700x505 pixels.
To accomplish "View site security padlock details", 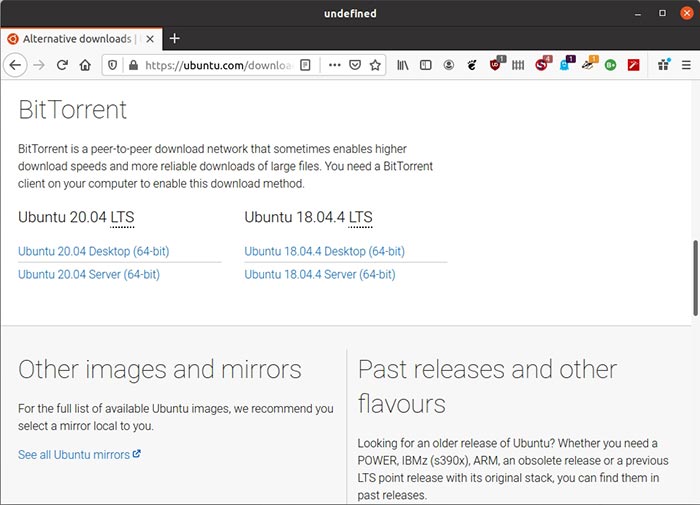I will [133, 65].
